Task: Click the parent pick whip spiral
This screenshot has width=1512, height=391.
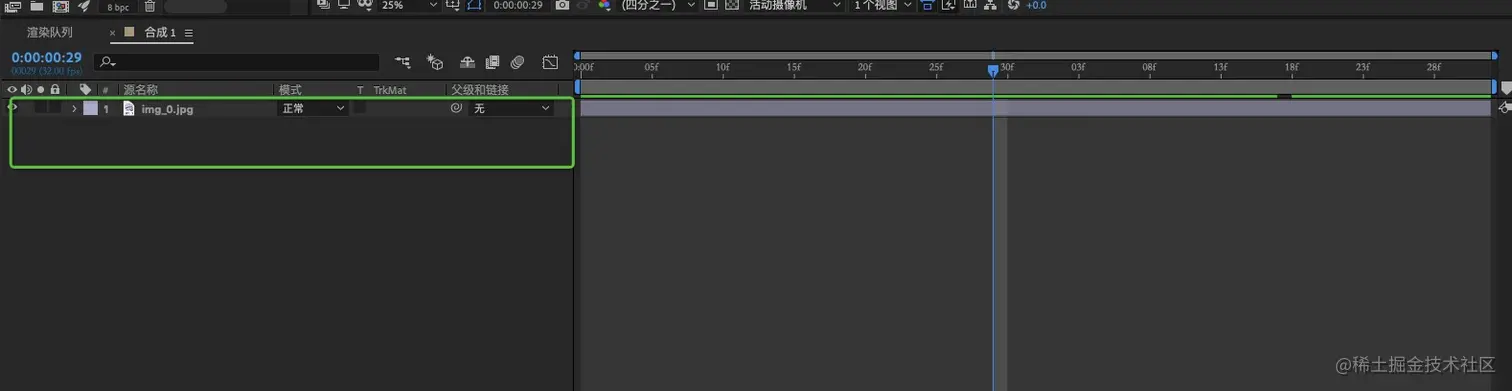Action: 456,108
